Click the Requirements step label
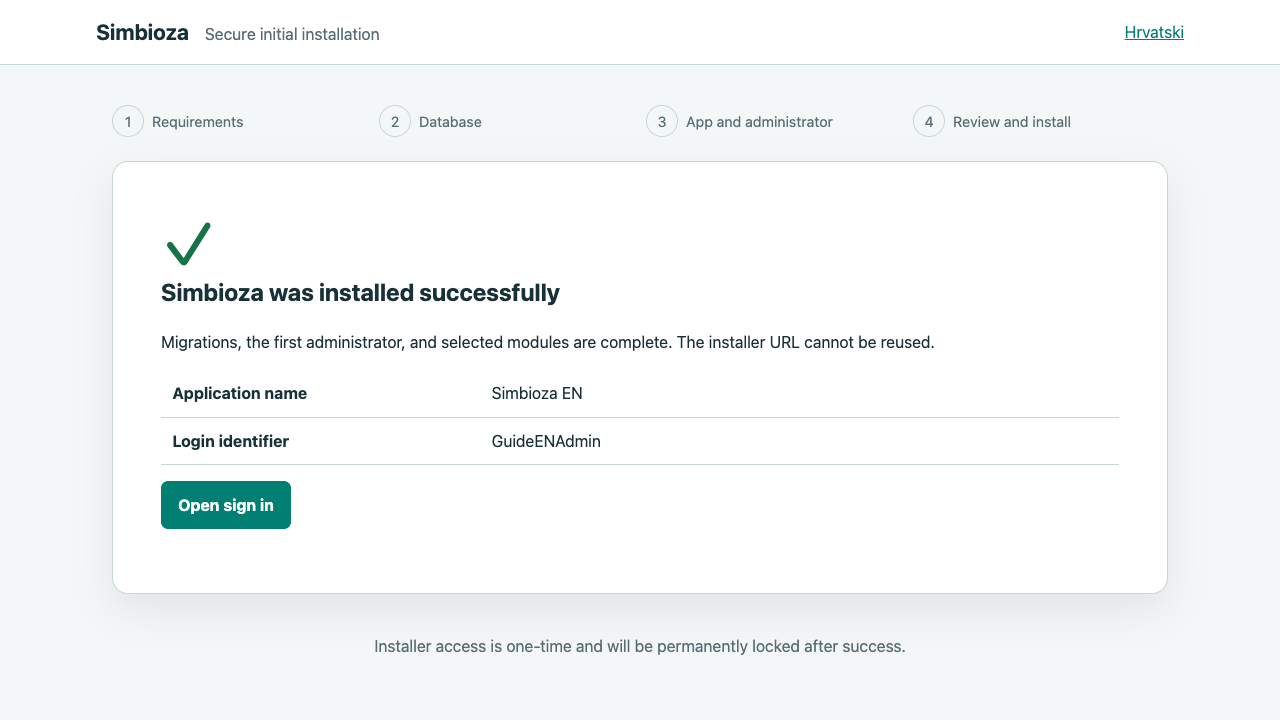The width and height of the screenshot is (1280, 720). [198, 122]
